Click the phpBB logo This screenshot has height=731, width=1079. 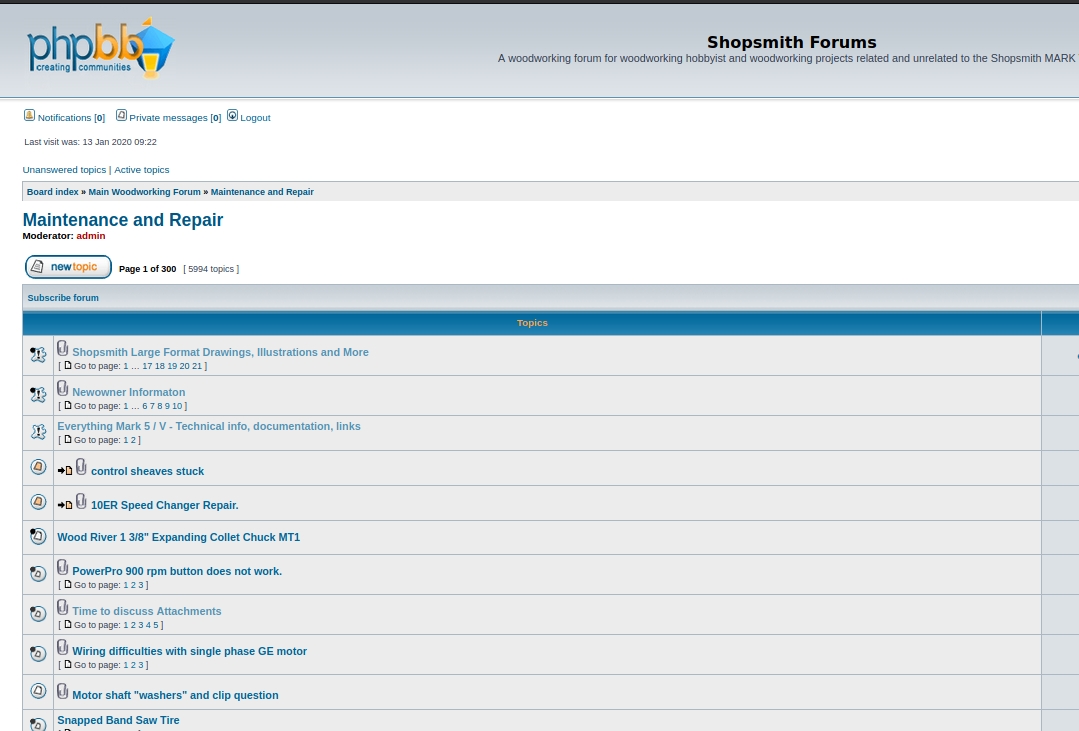[100, 48]
